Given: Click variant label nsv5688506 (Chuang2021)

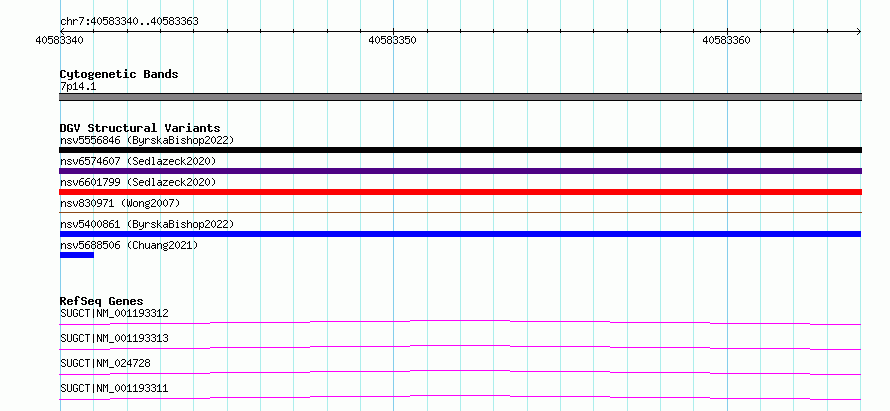Looking at the screenshot, I should (x=129, y=245).
